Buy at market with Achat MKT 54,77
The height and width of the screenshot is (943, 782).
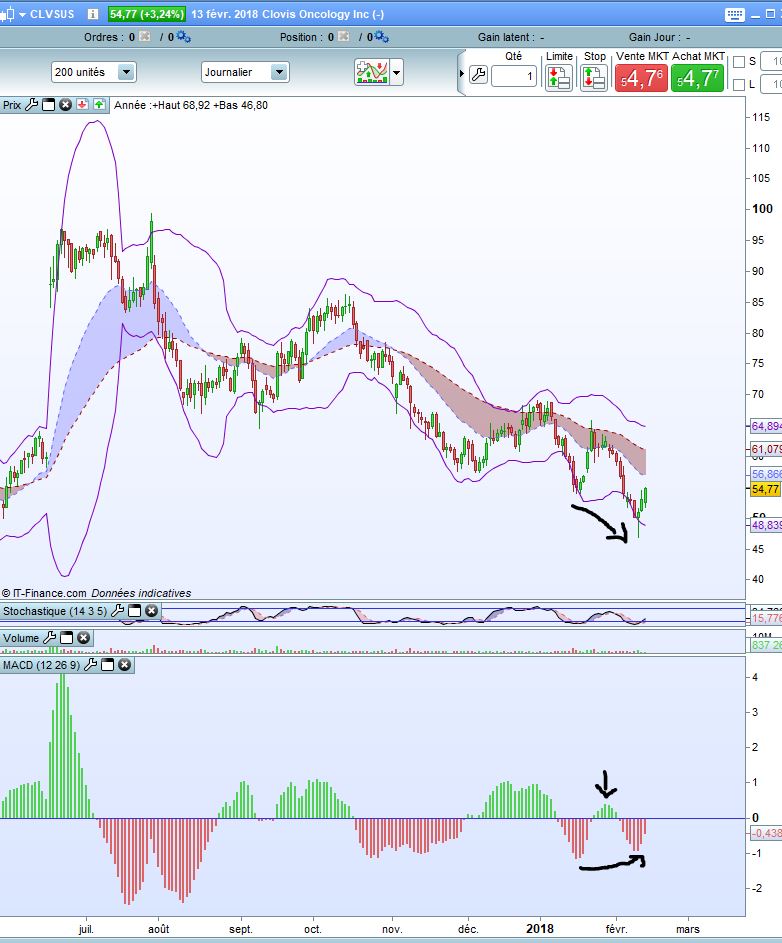pos(697,78)
